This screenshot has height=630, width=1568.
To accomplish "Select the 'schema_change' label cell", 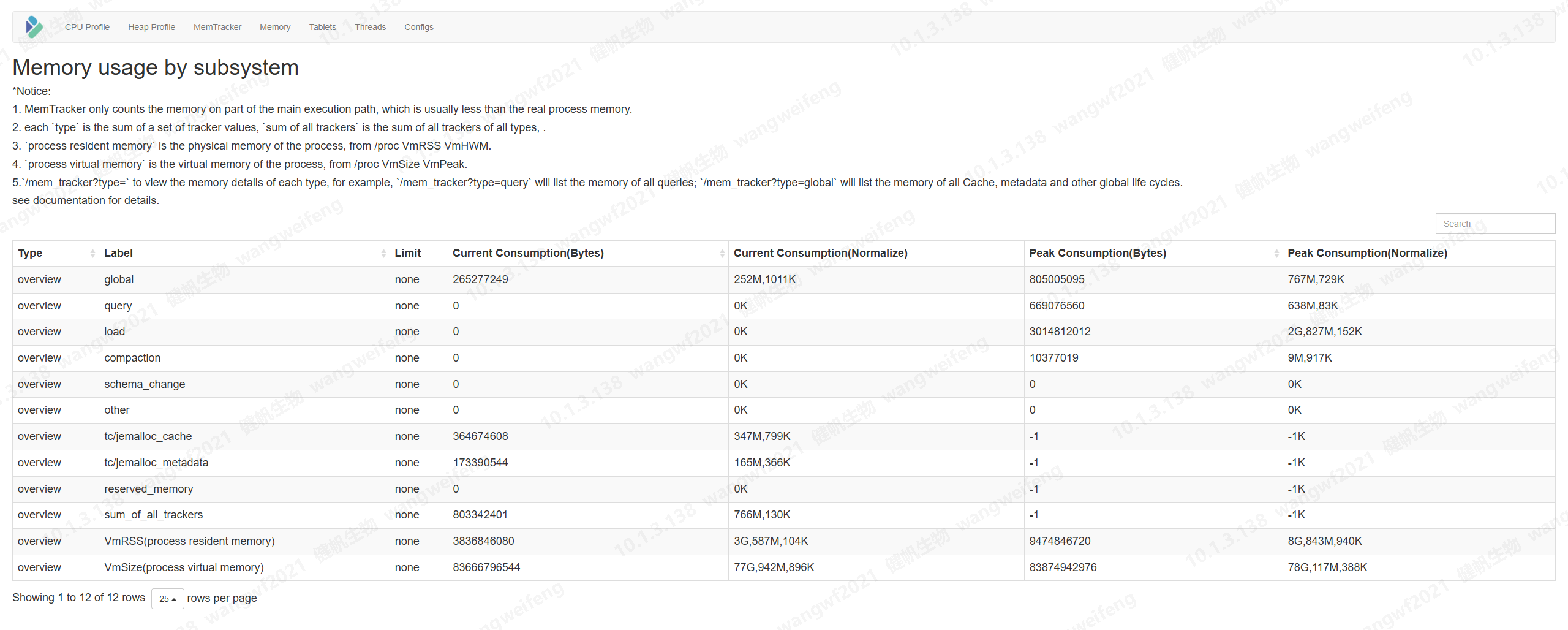I will pos(244,384).
